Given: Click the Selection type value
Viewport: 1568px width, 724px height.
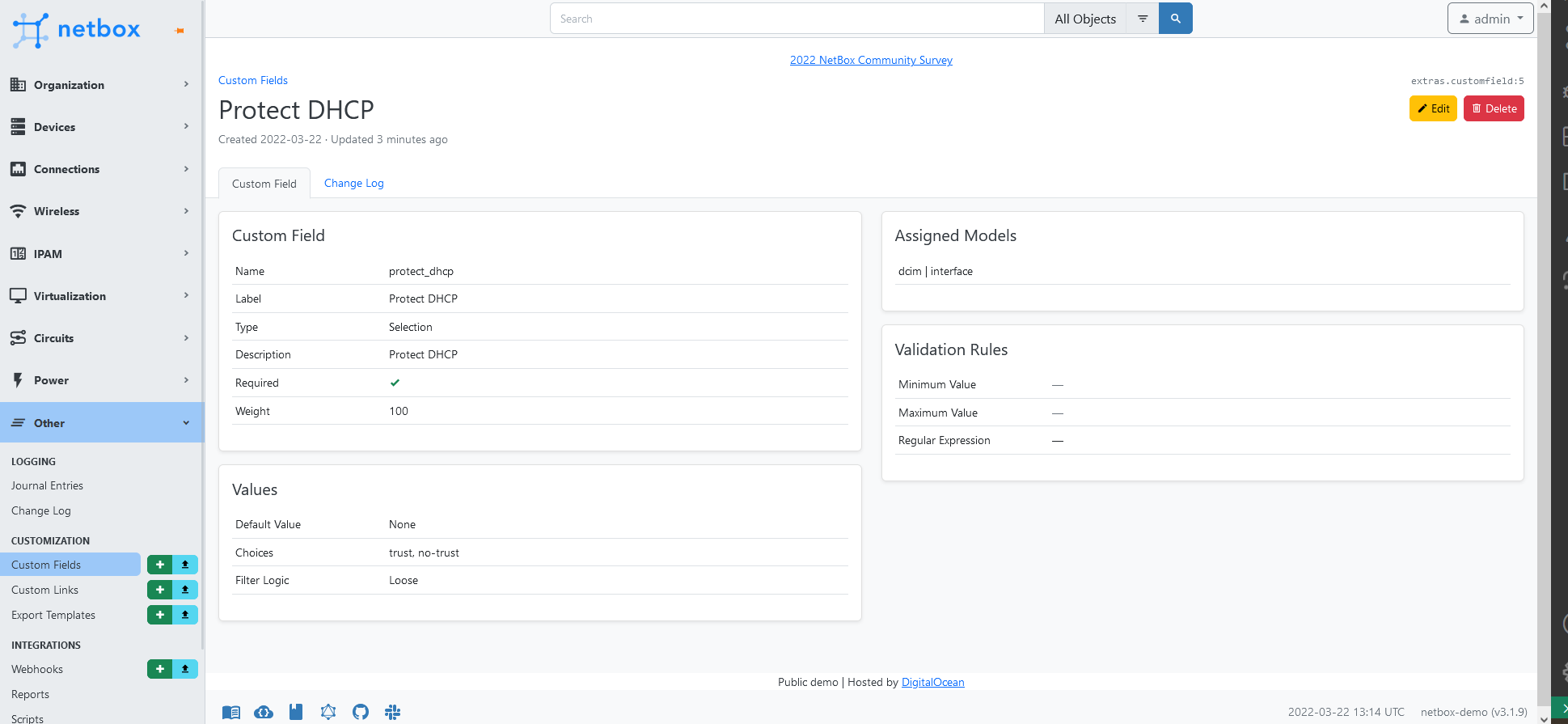Looking at the screenshot, I should tap(410, 327).
